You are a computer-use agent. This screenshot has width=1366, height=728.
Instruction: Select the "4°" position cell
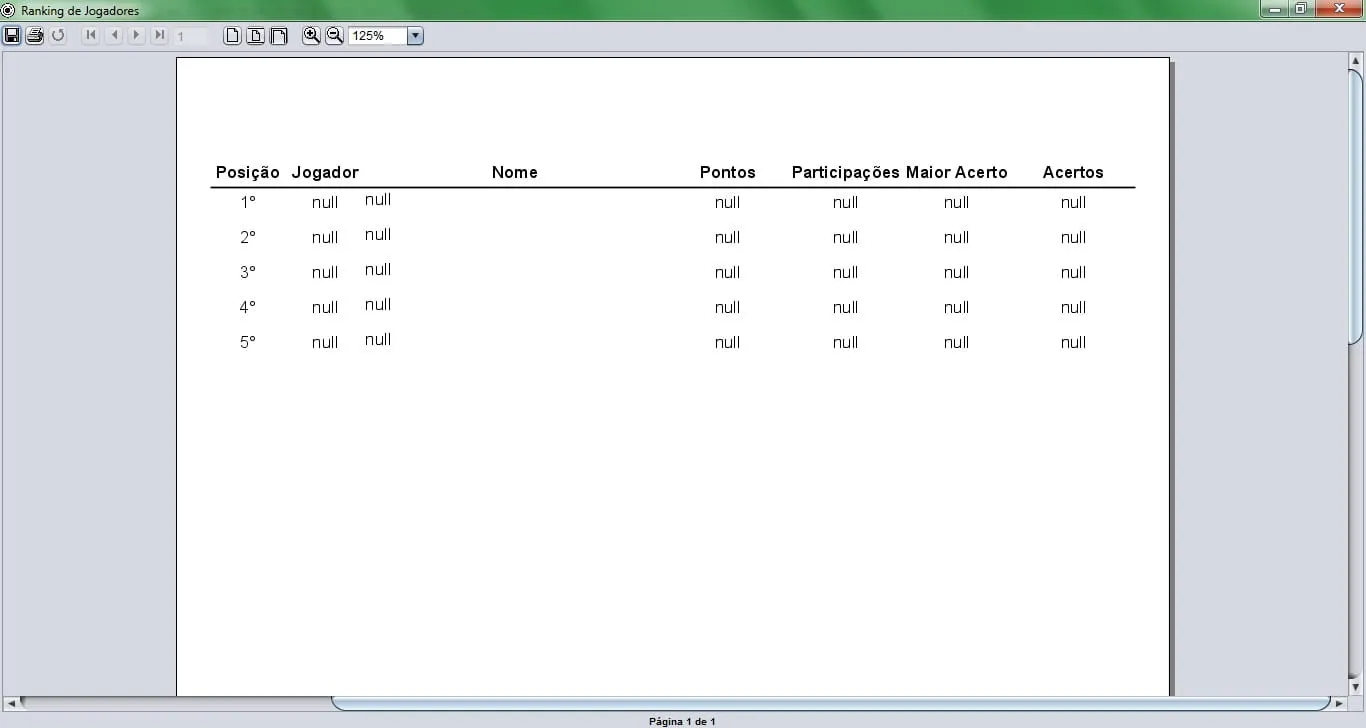pos(248,307)
